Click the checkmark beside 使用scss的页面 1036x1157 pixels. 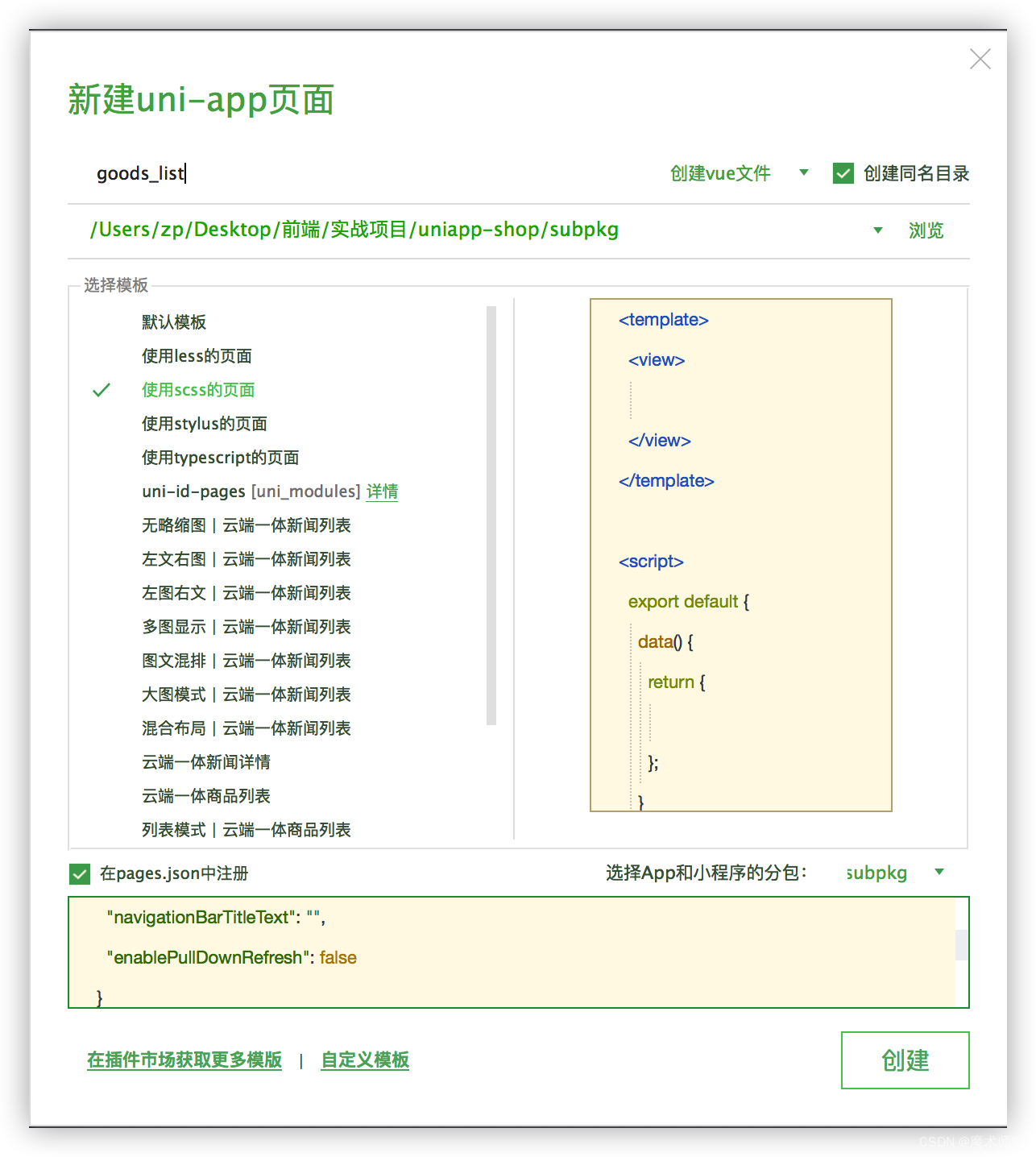coord(102,390)
